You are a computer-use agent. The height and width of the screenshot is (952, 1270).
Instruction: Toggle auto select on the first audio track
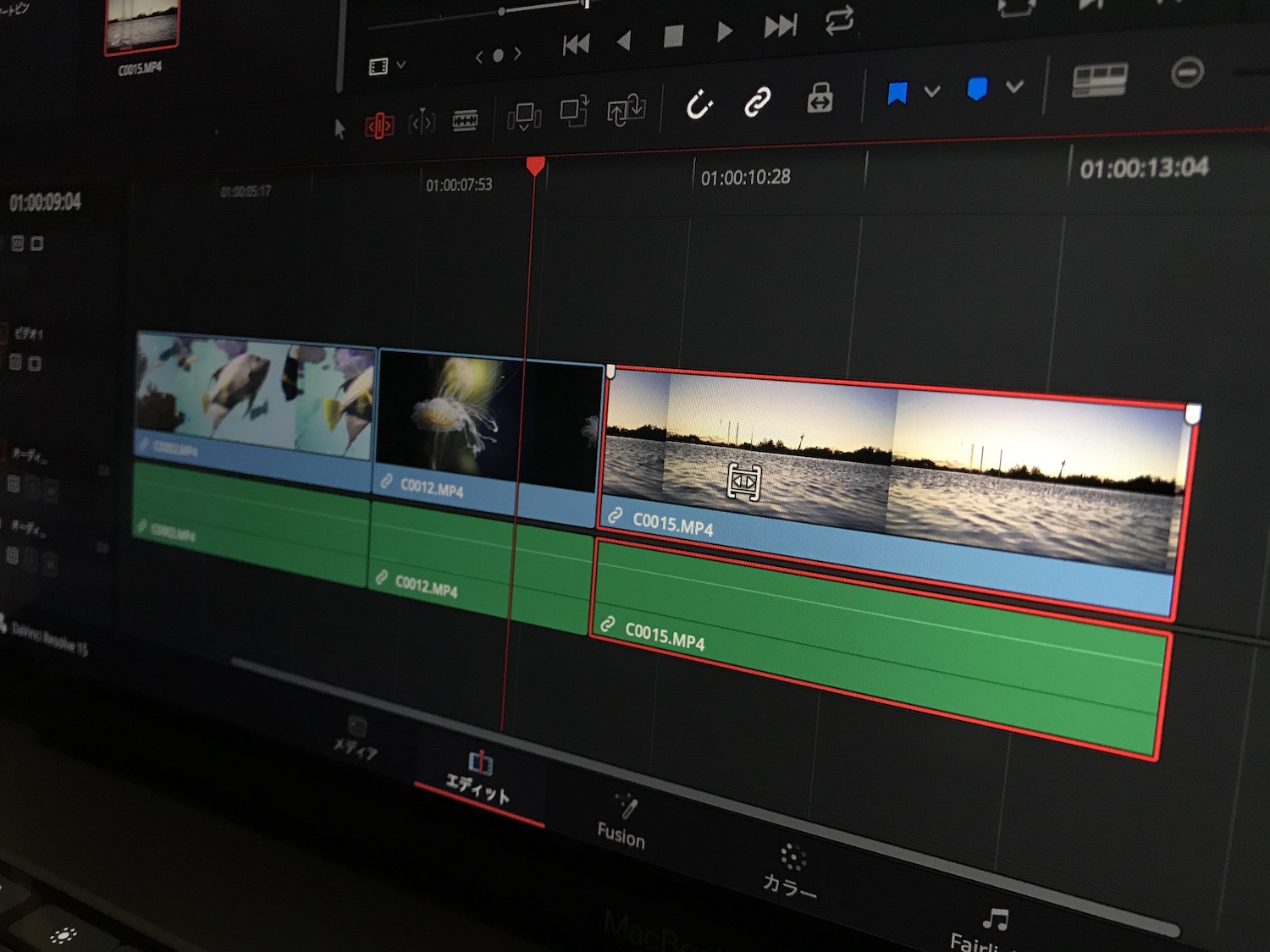[x=14, y=483]
